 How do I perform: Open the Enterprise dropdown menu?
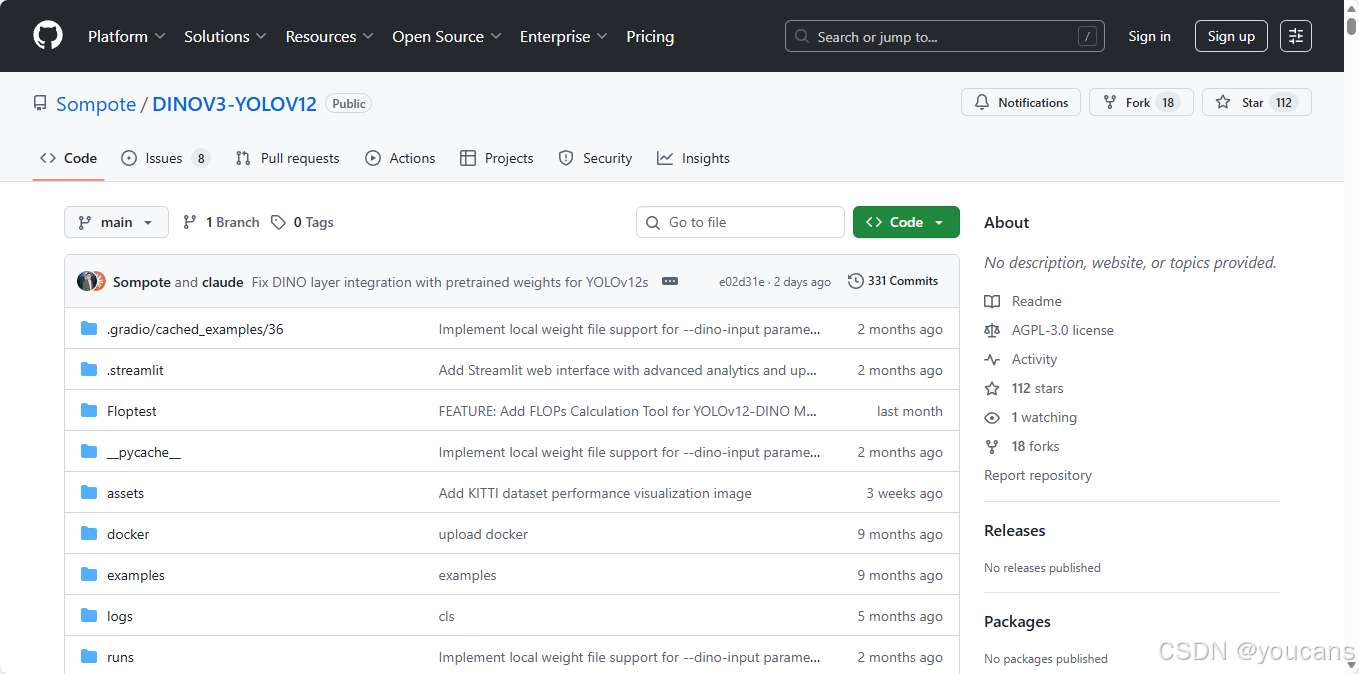[563, 36]
